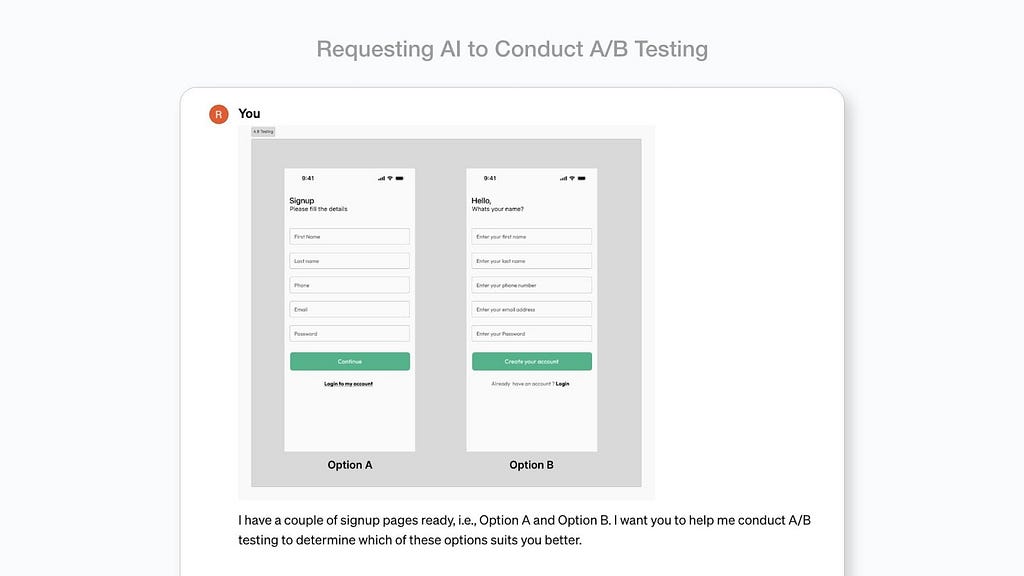Screen dimensions: 1024x576
Task: Click Login to my account link
Action: [x=349, y=384]
